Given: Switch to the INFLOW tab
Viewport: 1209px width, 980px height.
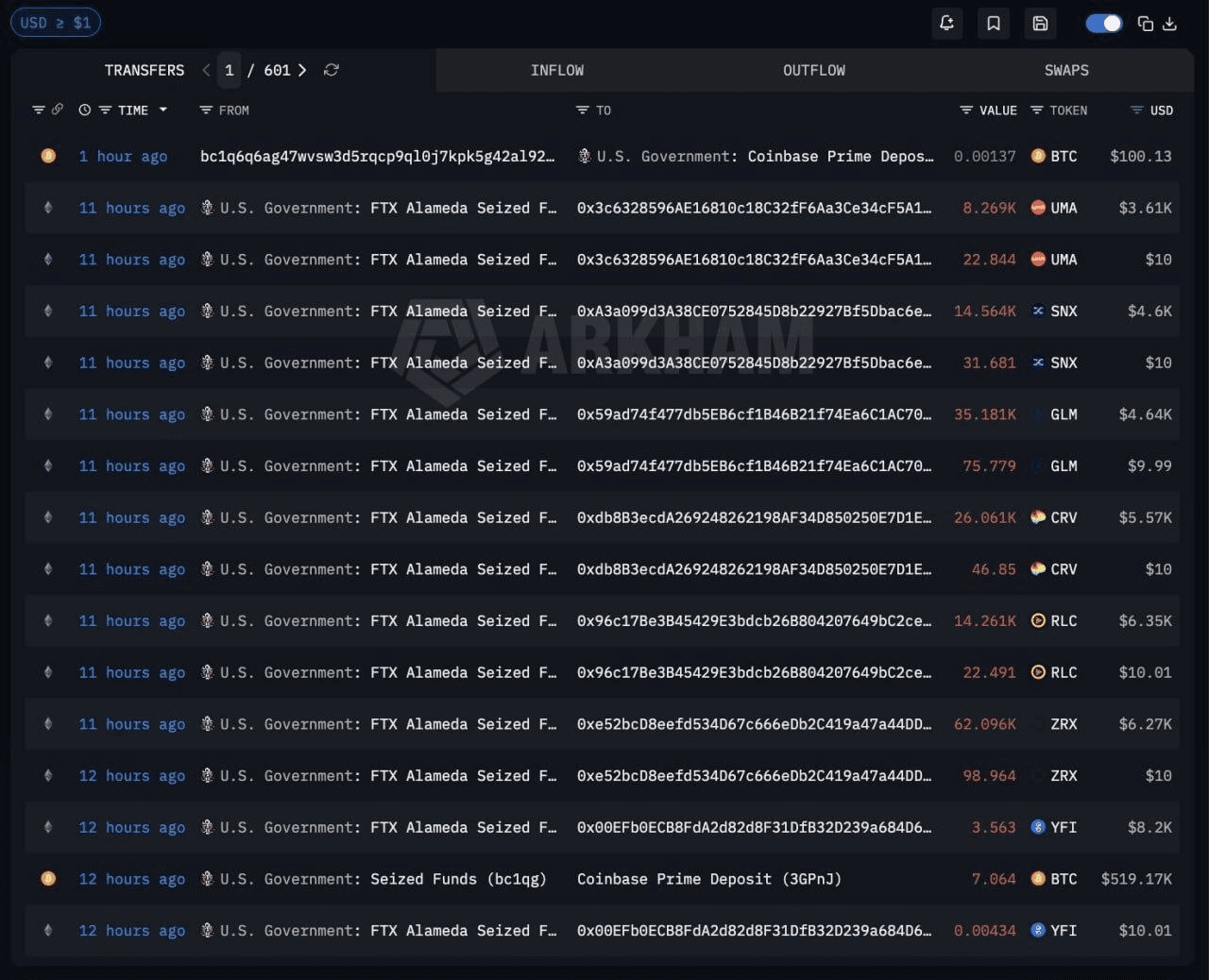Looking at the screenshot, I should 557,70.
